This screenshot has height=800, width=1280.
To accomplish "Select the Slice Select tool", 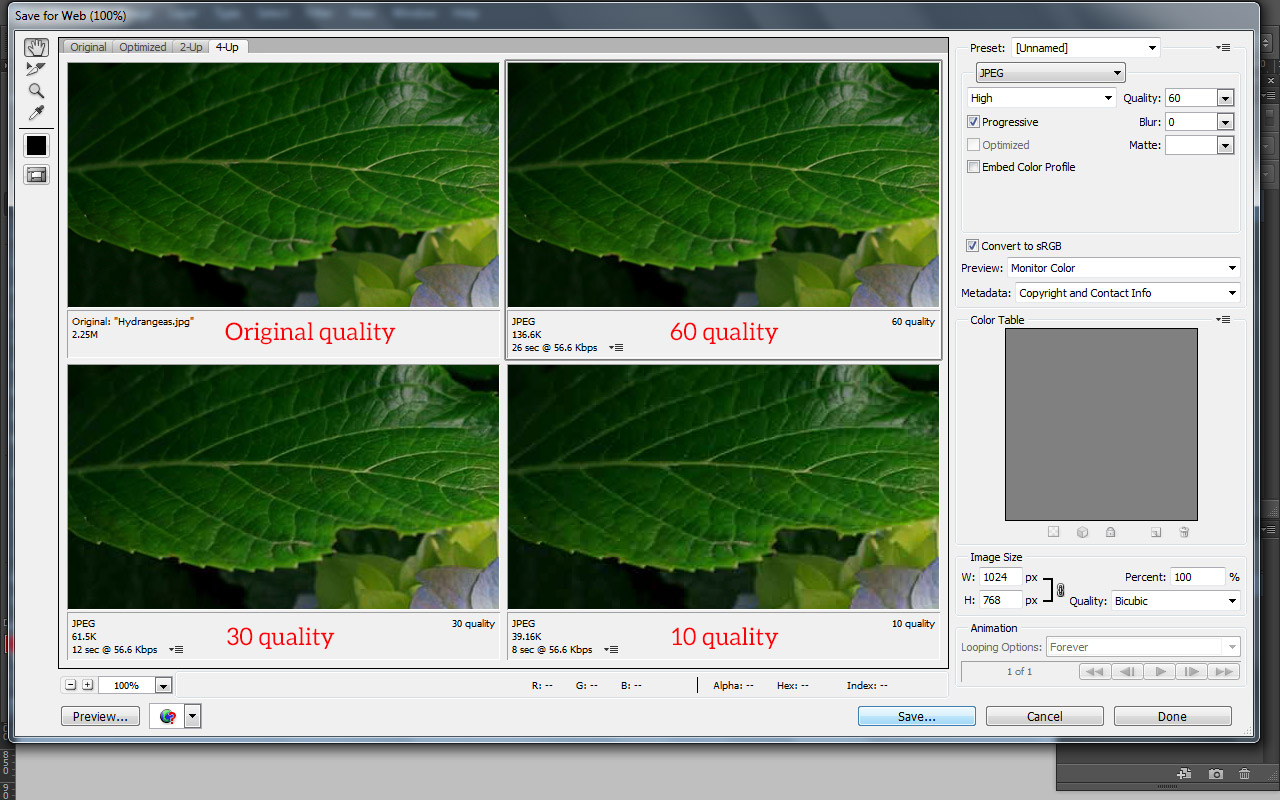I will tap(36, 69).
